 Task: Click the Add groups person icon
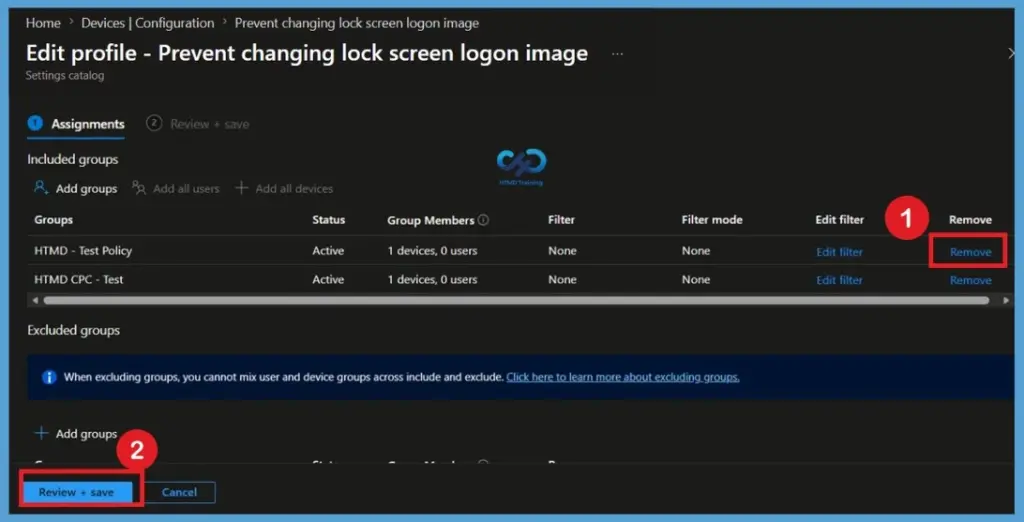click(x=42, y=189)
